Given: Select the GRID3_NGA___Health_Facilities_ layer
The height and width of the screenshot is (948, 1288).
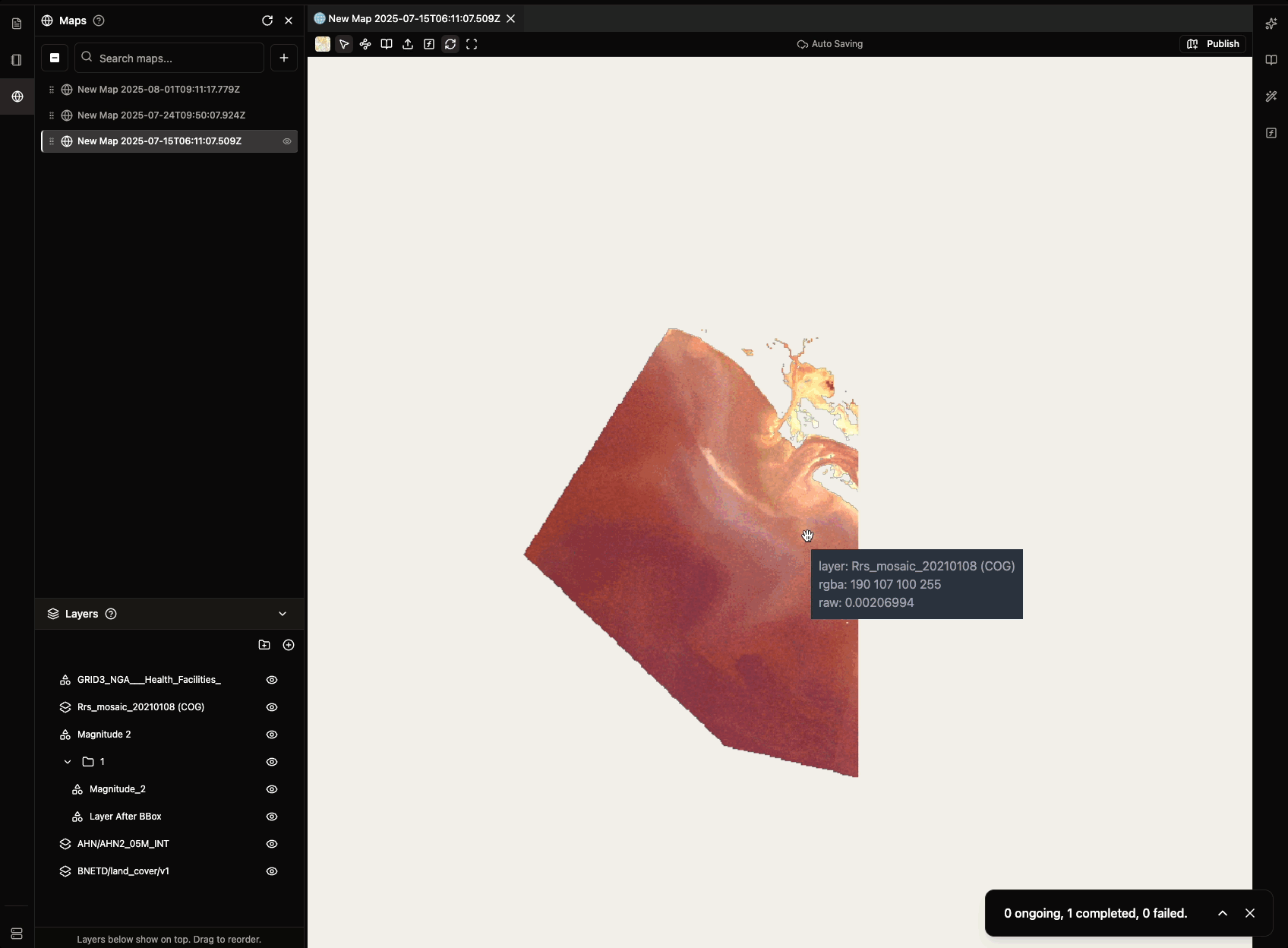Looking at the screenshot, I should (149, 680).
